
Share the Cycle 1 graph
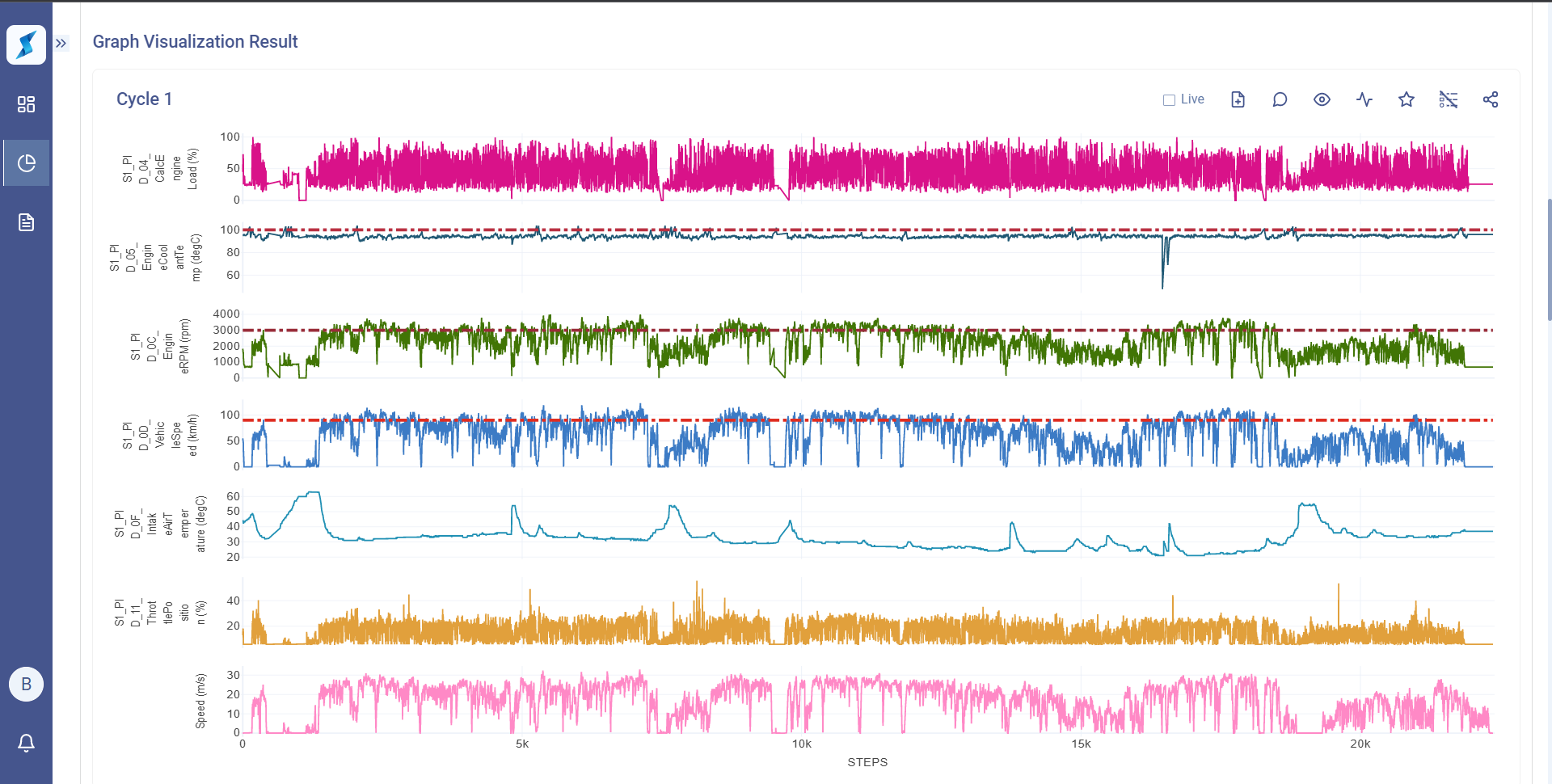(1491, 99)
